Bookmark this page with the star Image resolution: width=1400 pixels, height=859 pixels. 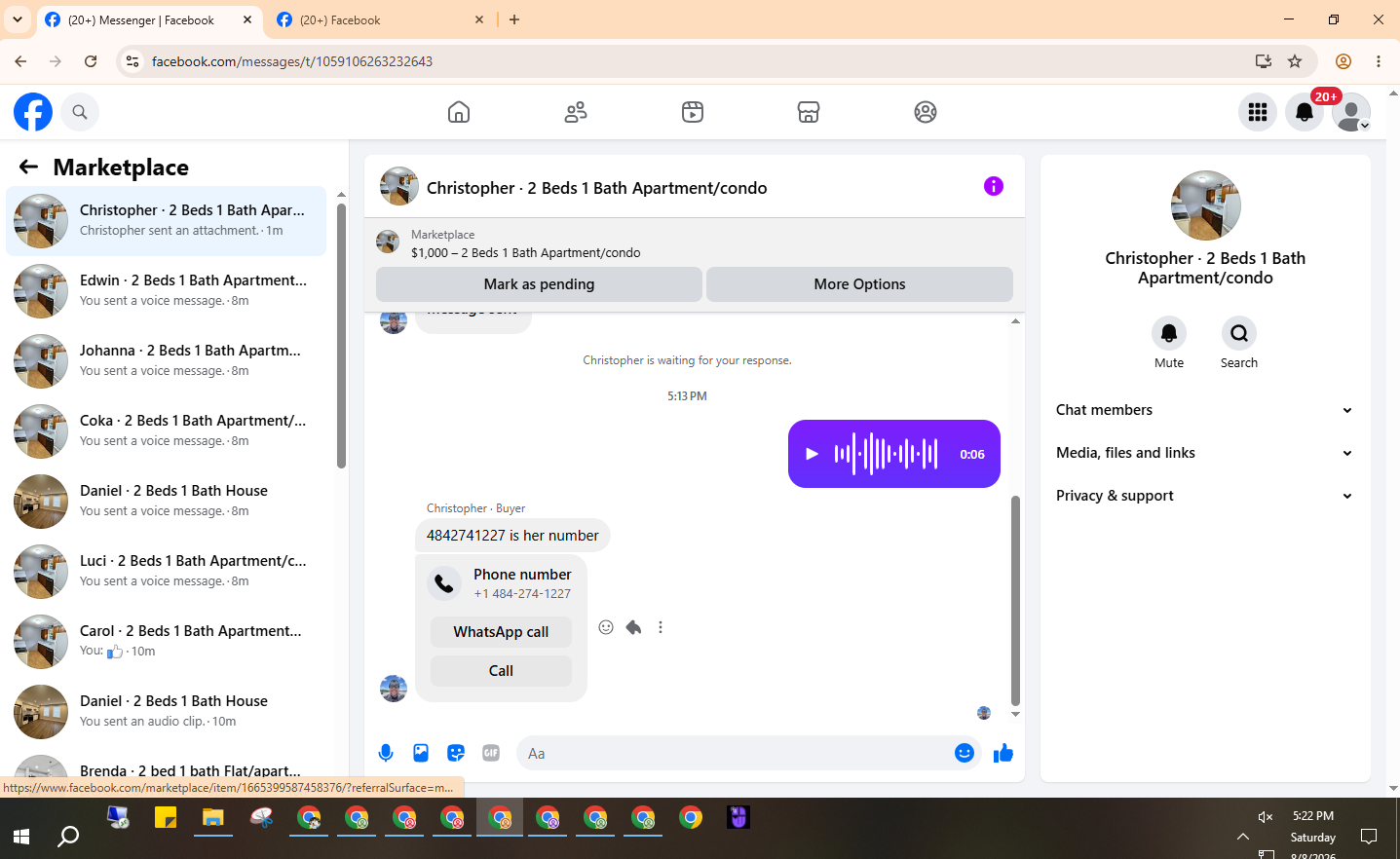[x=1295, y=61]
